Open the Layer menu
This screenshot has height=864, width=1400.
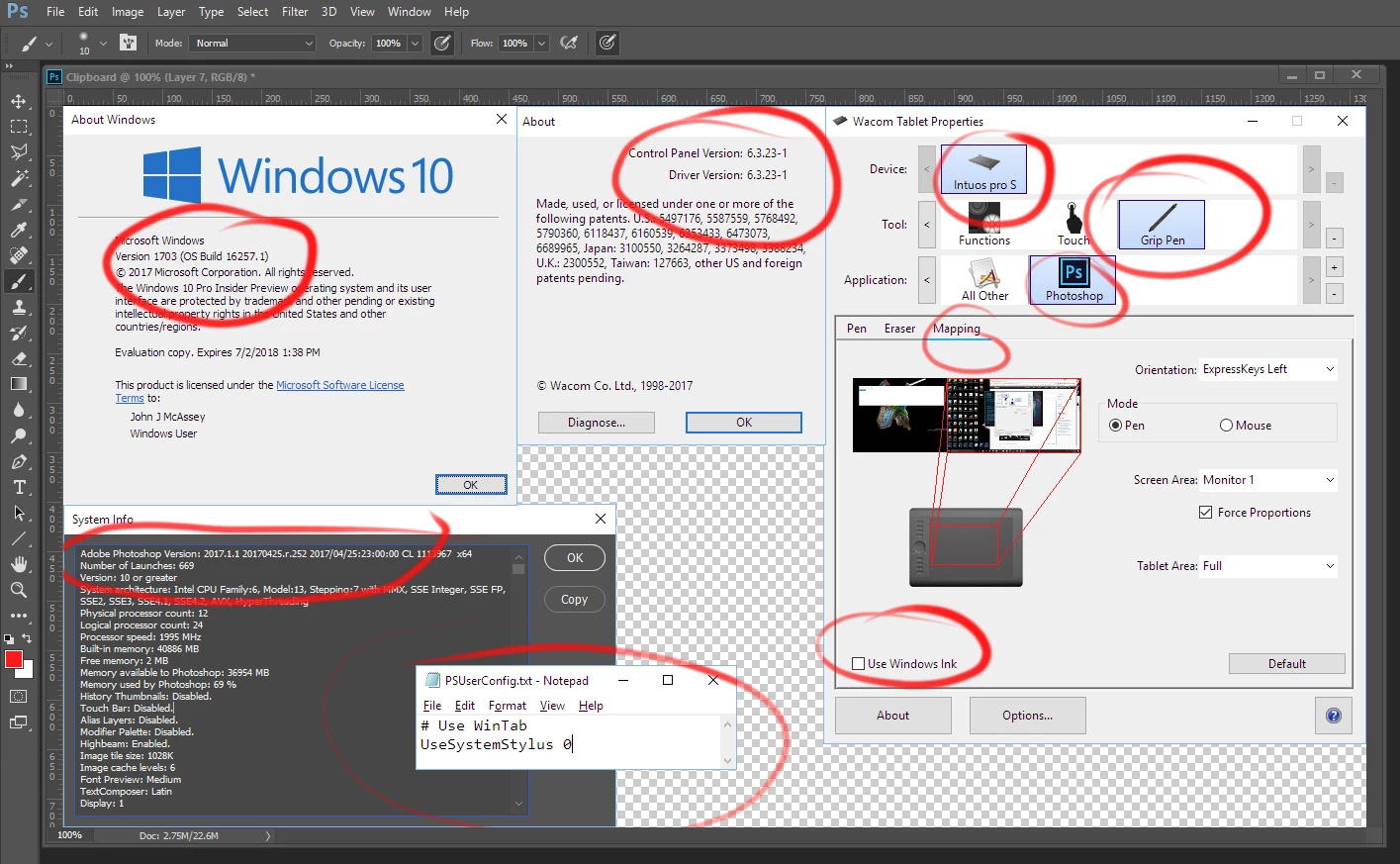pyautogui.click(x=171, y=12)
